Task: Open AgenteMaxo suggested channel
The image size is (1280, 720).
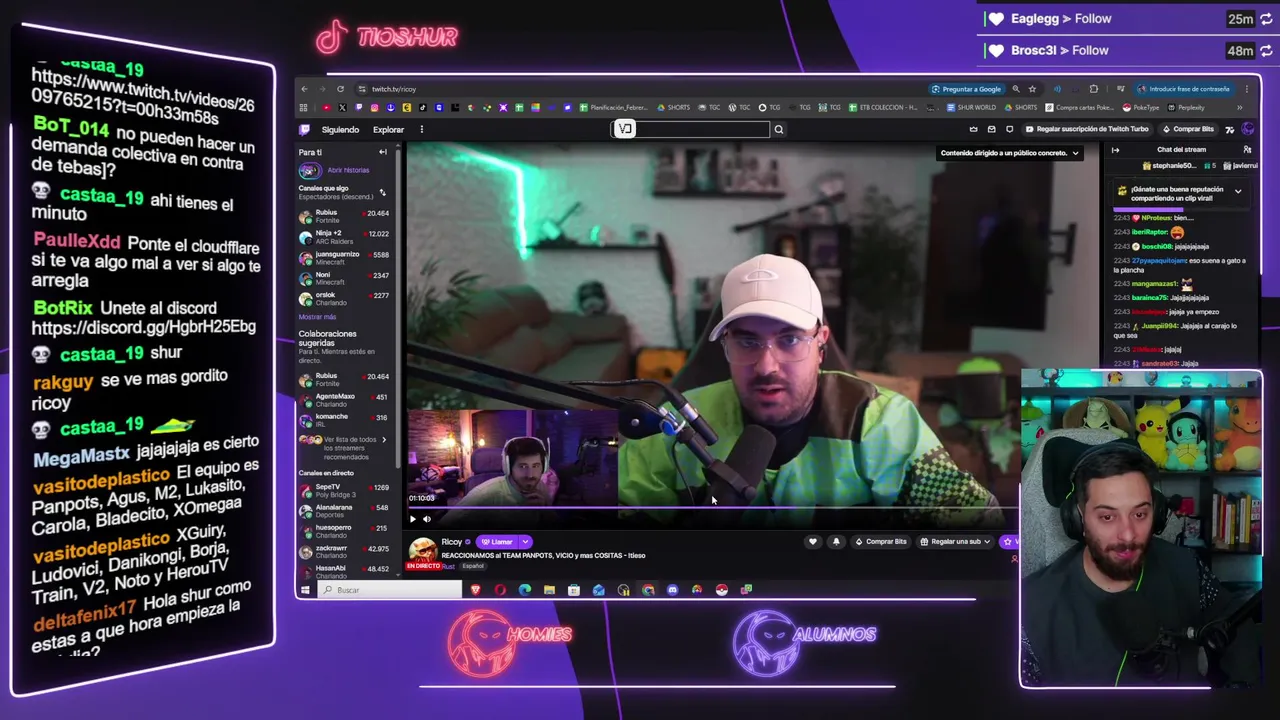Action: pos(344,400)
